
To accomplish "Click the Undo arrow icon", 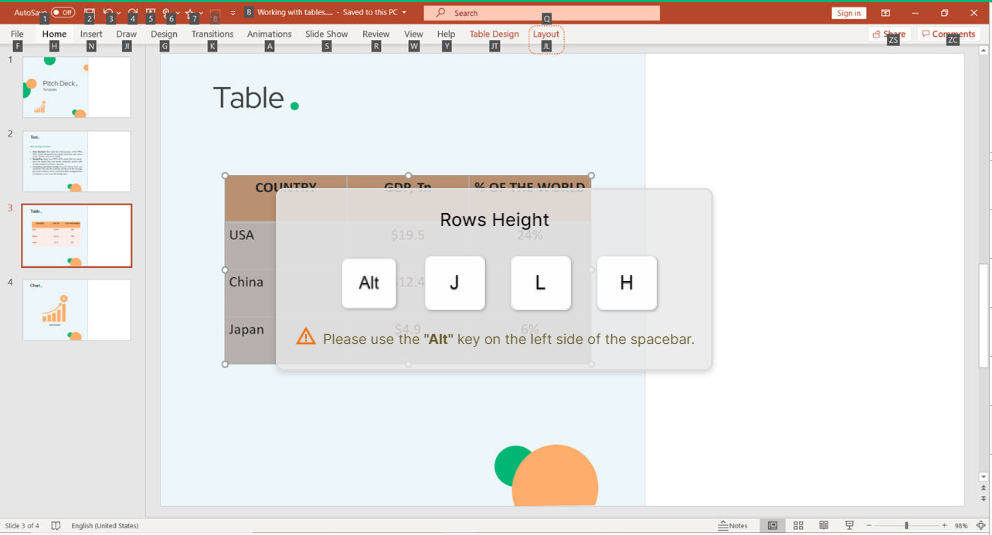I will 108,12.
